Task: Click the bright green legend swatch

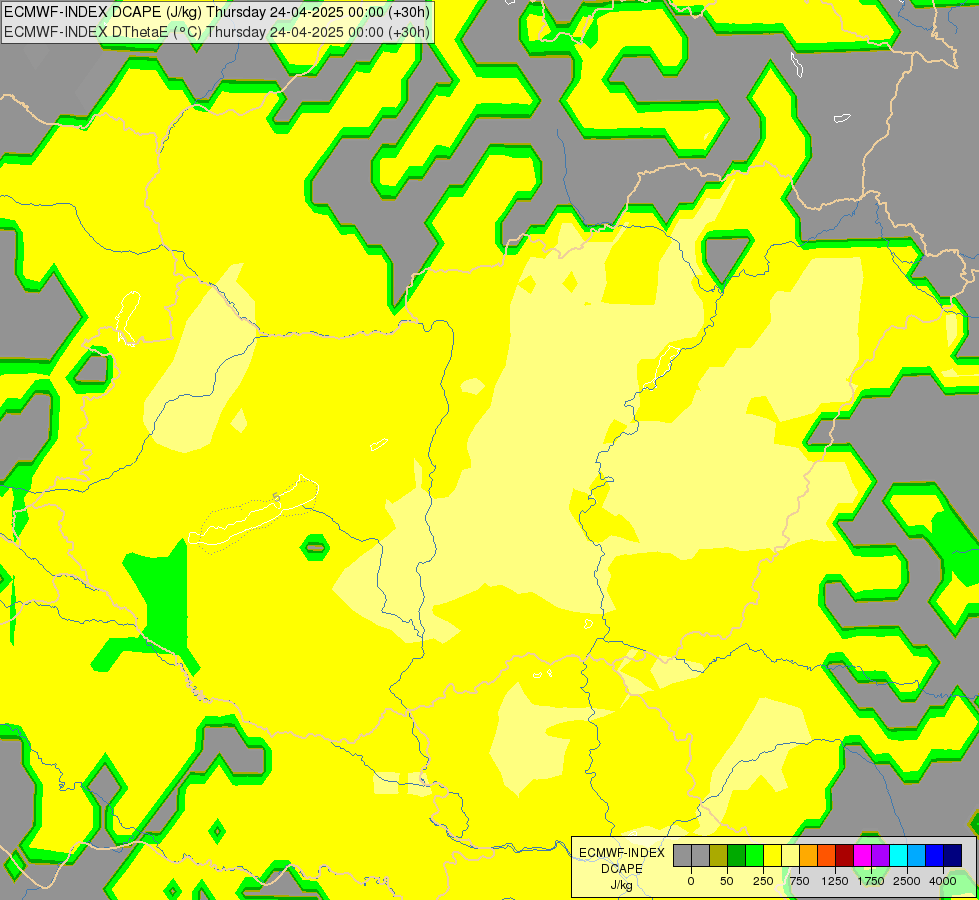Action: (x=754, y=856)
